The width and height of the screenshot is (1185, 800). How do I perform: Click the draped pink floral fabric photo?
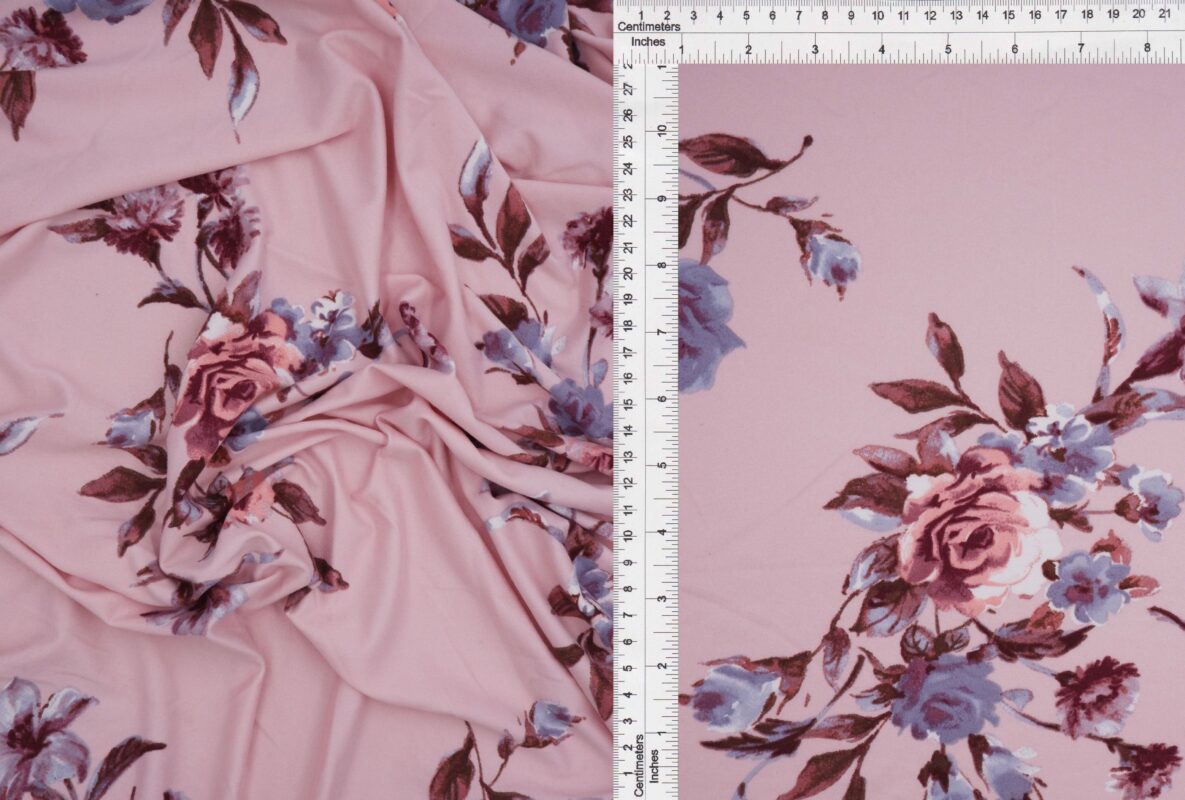click(x=306, y=400)
